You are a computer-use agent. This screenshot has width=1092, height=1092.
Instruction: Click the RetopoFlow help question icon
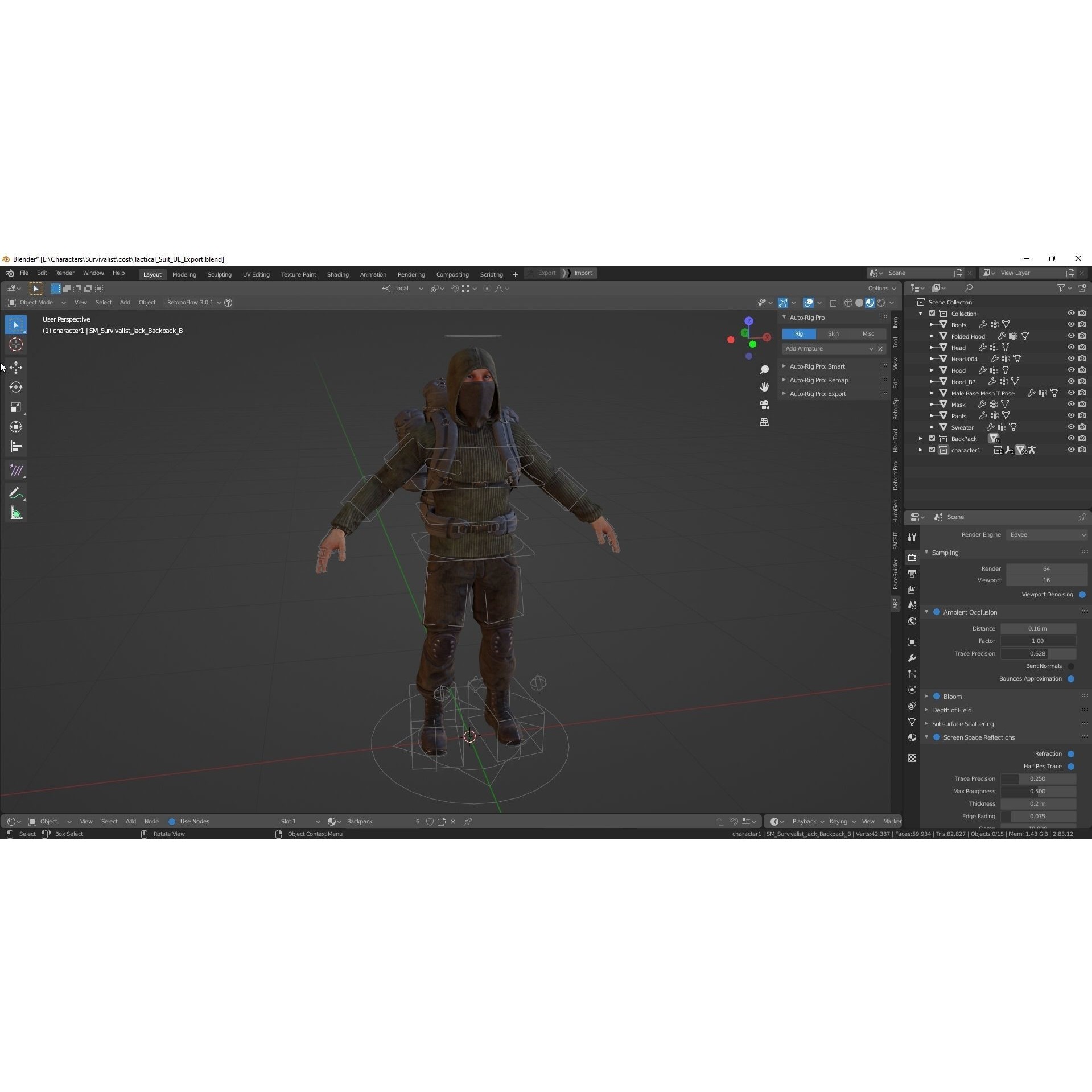pyautogui.click(x=228, y=303)
